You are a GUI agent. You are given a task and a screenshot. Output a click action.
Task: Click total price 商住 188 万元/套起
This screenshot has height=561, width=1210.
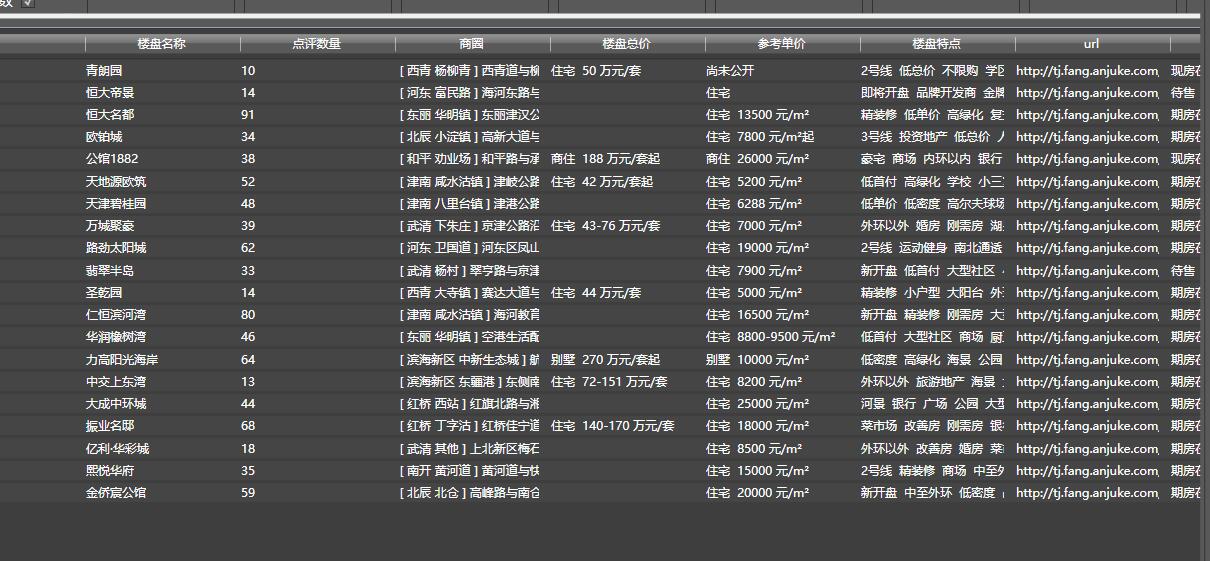point(605,159)
